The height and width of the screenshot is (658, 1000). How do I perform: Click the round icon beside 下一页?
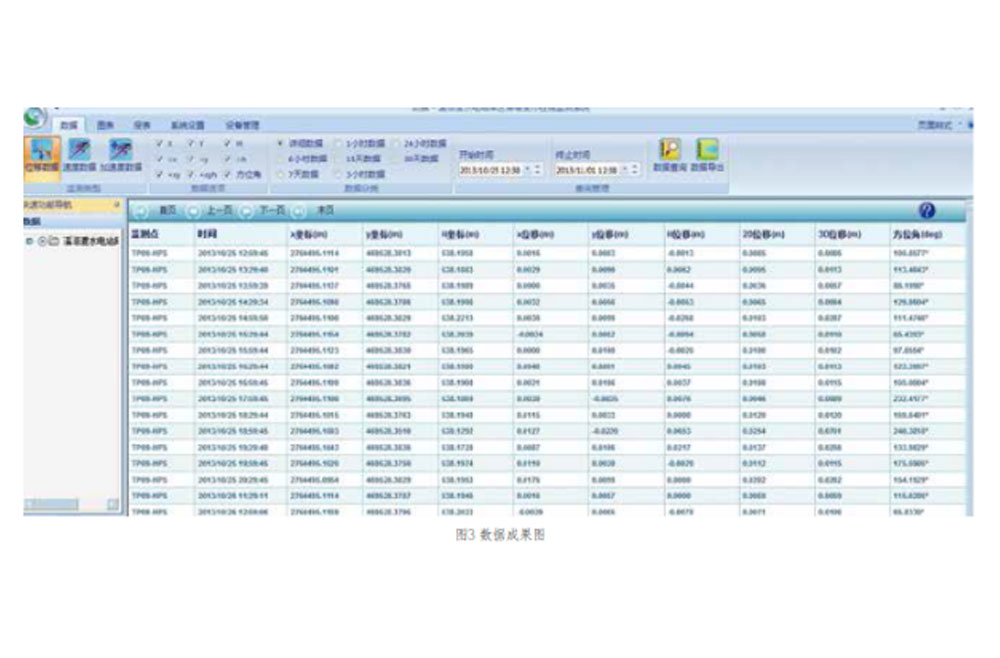pyautogui.click(x=246, y=212)
